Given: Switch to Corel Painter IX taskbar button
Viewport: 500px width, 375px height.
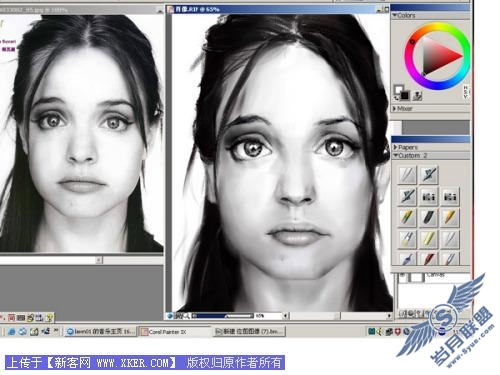Looking at the screenshot, I should click(x=174, y=332).
